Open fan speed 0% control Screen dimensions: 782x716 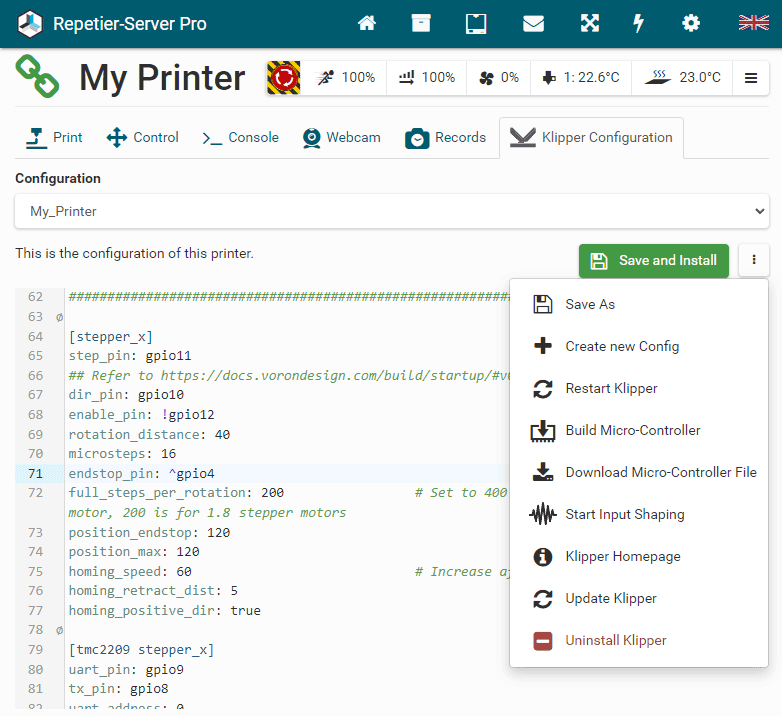[499, 77]
